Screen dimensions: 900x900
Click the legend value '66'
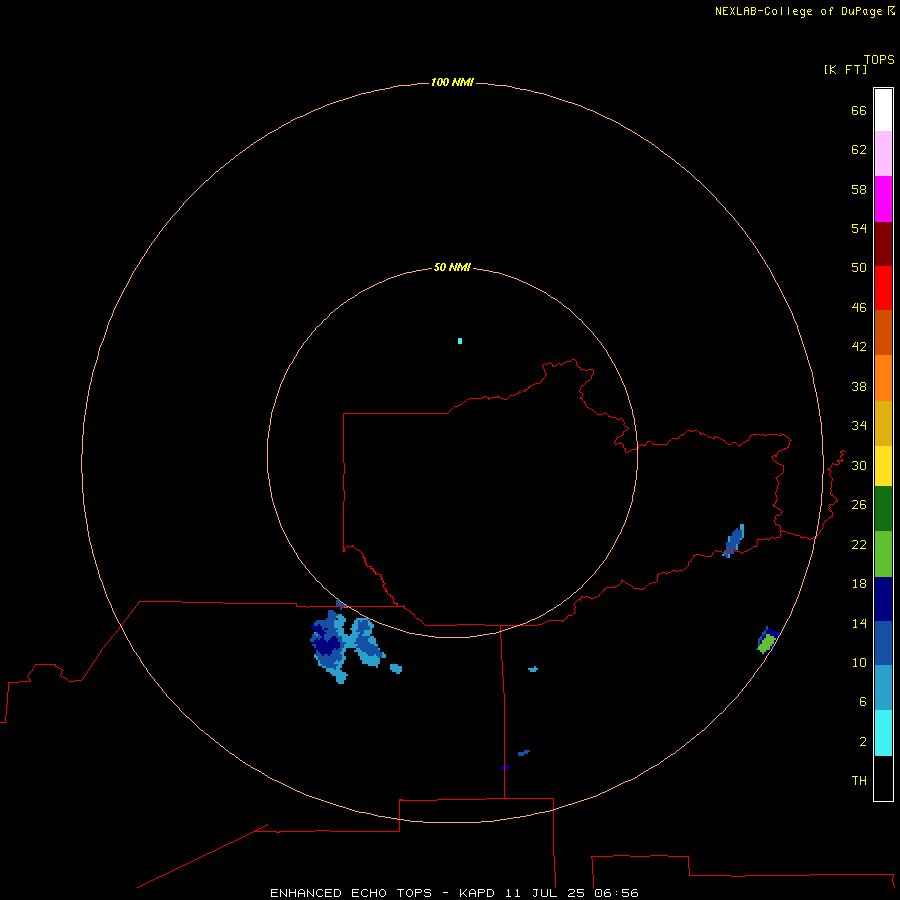point(859,110)
